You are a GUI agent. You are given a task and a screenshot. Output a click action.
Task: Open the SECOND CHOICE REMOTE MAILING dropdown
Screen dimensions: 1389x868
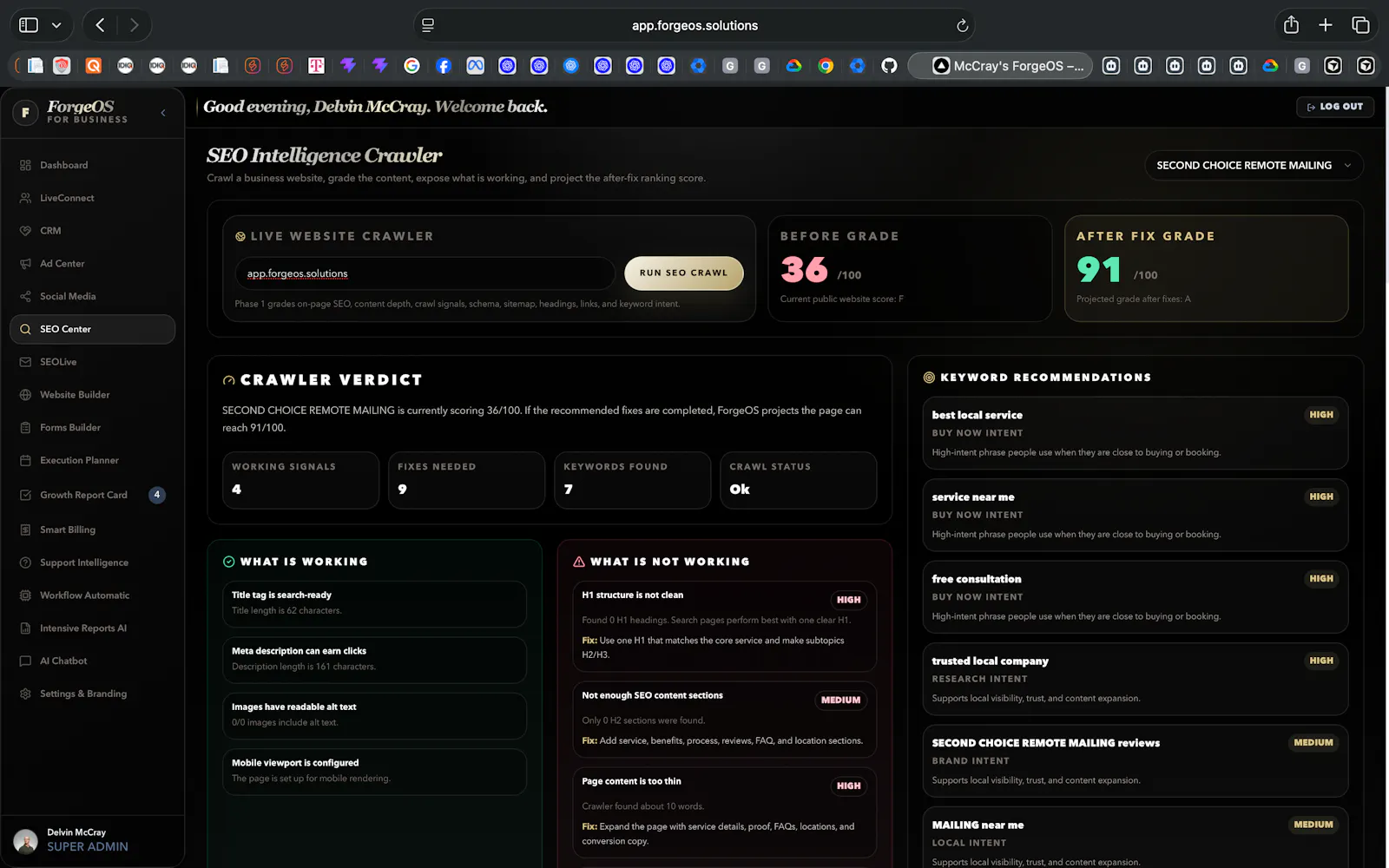click(x=1254, y=165)
